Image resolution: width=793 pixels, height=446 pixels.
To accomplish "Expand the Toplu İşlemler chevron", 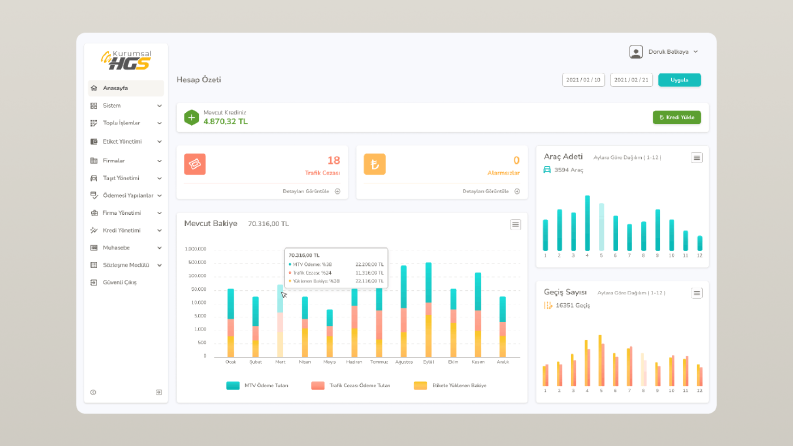I will point(159,123).
